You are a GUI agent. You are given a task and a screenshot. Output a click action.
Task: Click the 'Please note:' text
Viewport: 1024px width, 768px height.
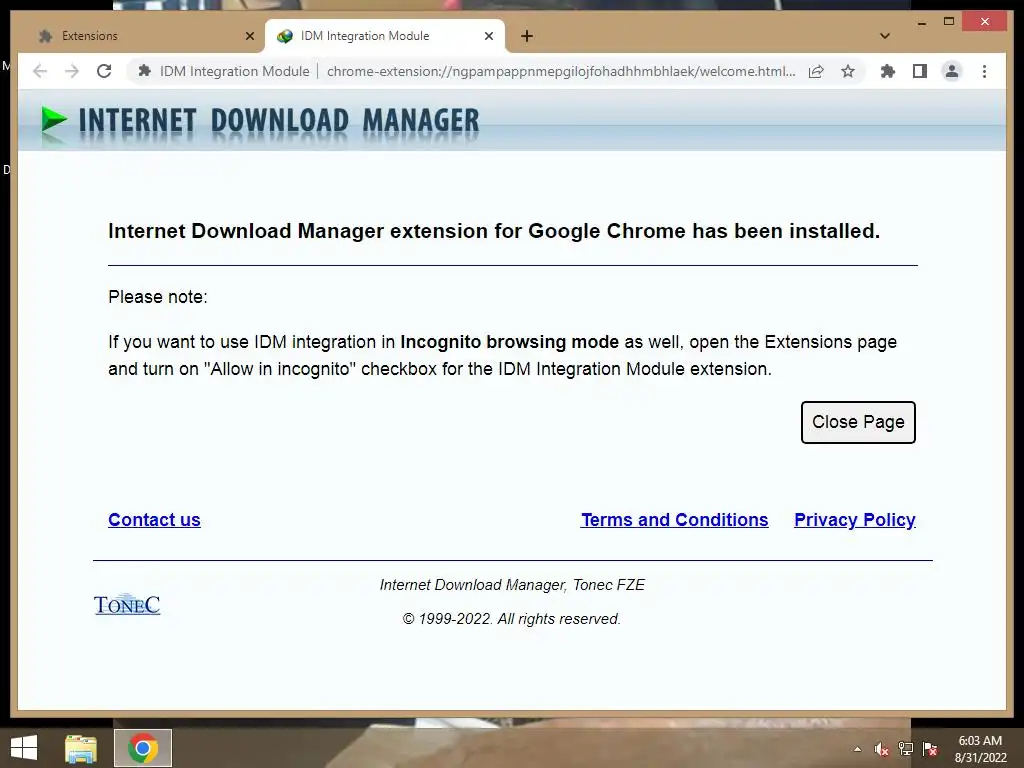pos(158,297)
